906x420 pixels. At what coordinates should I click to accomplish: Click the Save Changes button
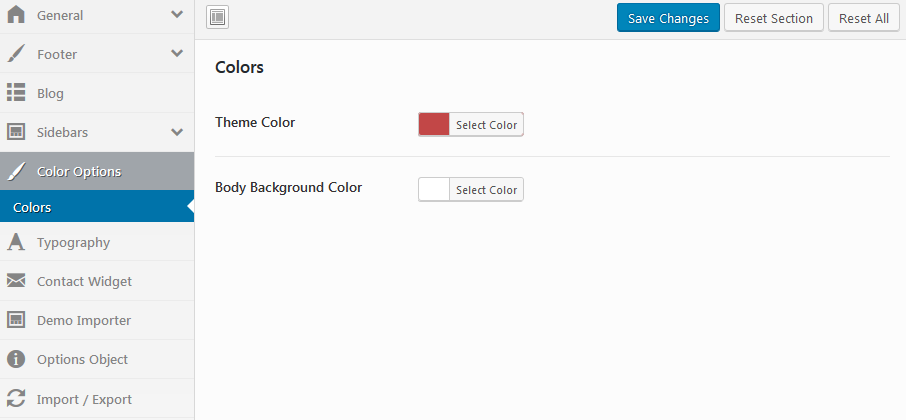tap(668, 18)
